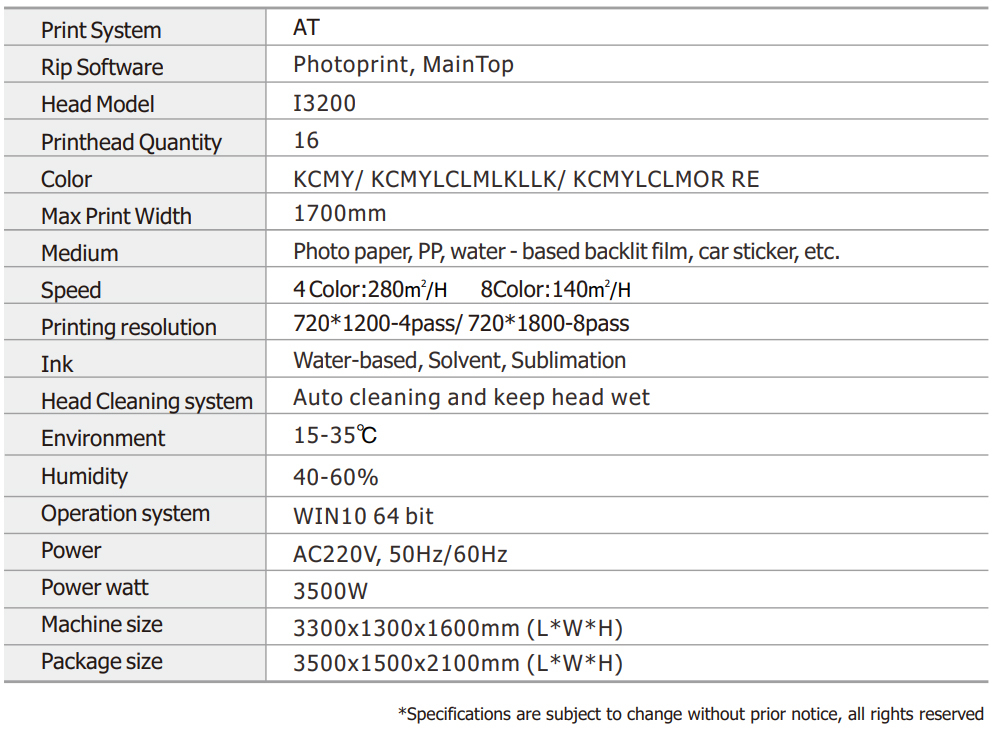Click the Printing resolution label
This screenshot has height=731, width=1000.
(x=129, y=327)
